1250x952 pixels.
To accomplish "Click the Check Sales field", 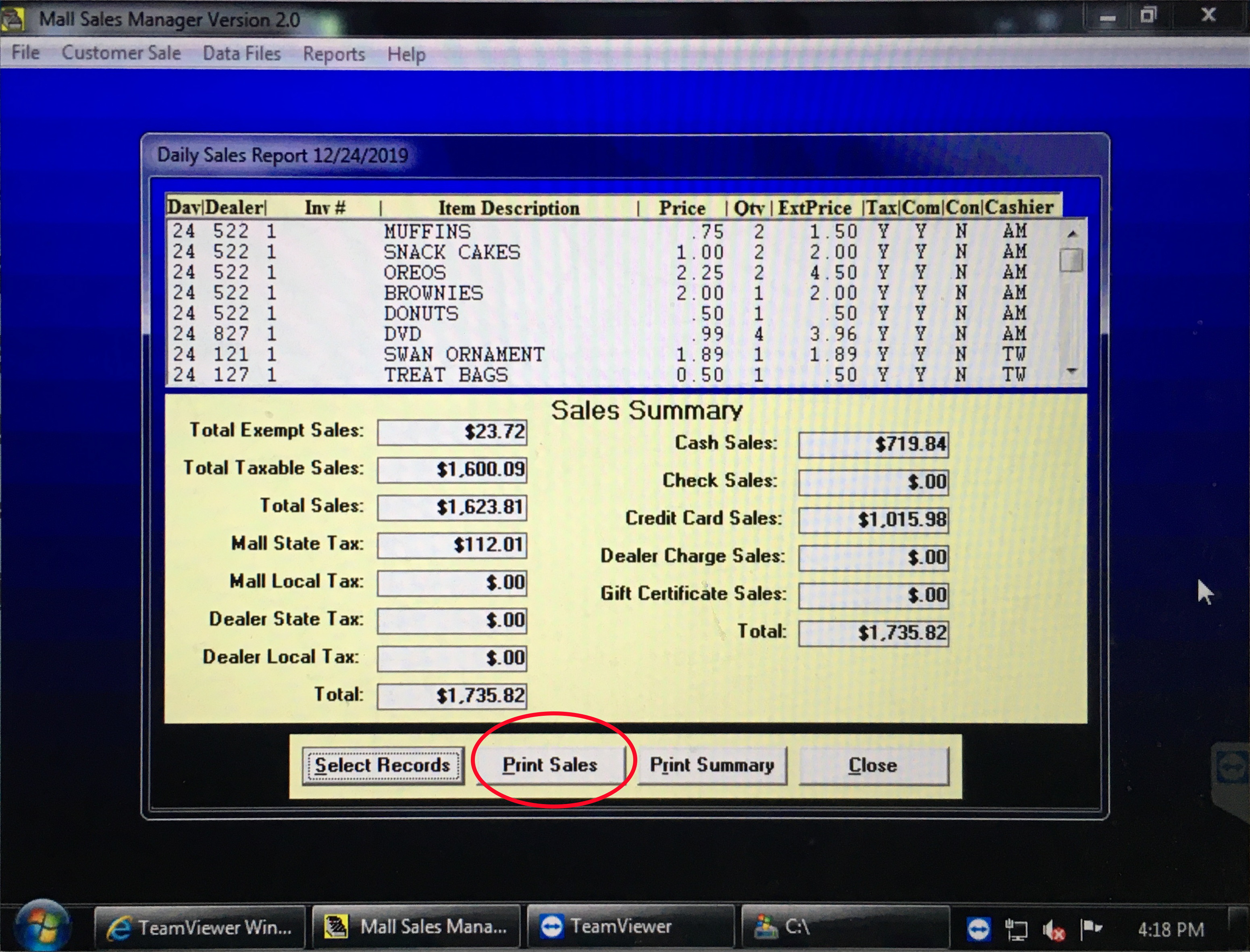I will [x=873, y=482].
